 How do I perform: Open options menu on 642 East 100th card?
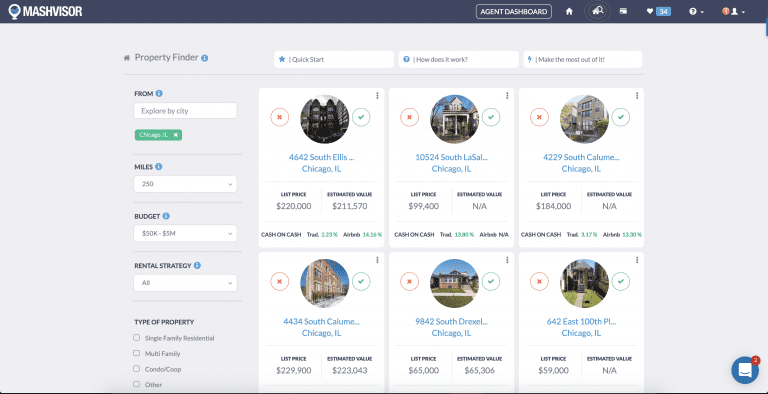point(637,260)
